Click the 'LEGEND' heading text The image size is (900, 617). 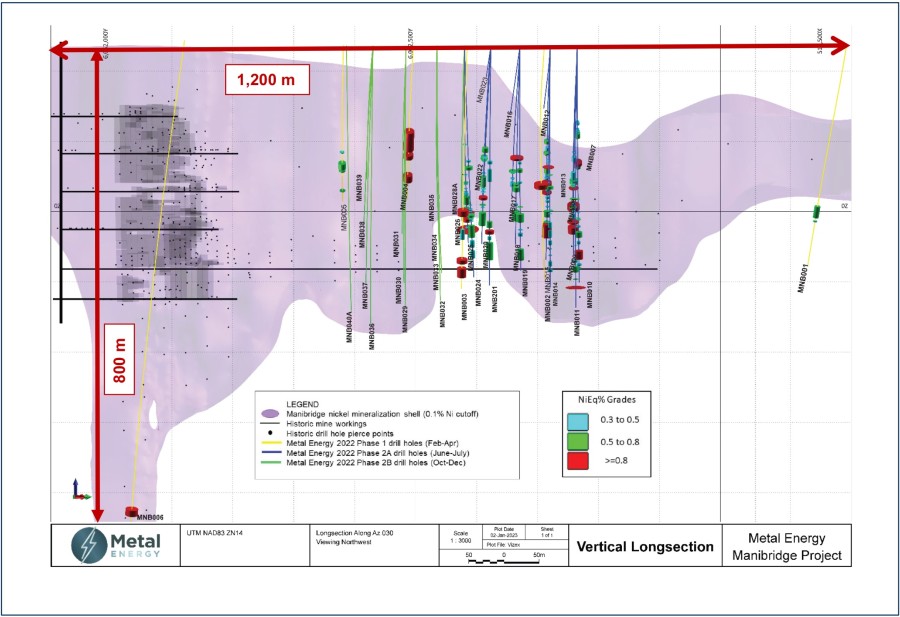(302, 404)
